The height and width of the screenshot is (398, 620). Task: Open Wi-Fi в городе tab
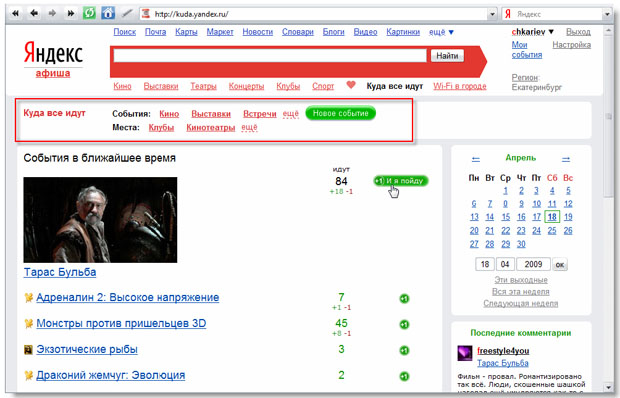459,86
